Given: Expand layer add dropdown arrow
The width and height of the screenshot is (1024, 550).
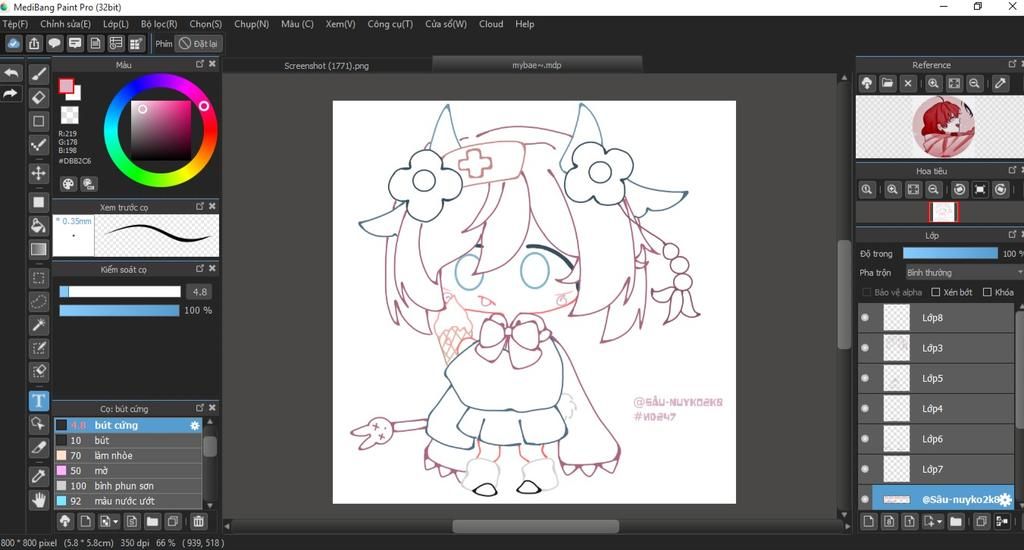Looking at the screenshot, I should point(940,522).
